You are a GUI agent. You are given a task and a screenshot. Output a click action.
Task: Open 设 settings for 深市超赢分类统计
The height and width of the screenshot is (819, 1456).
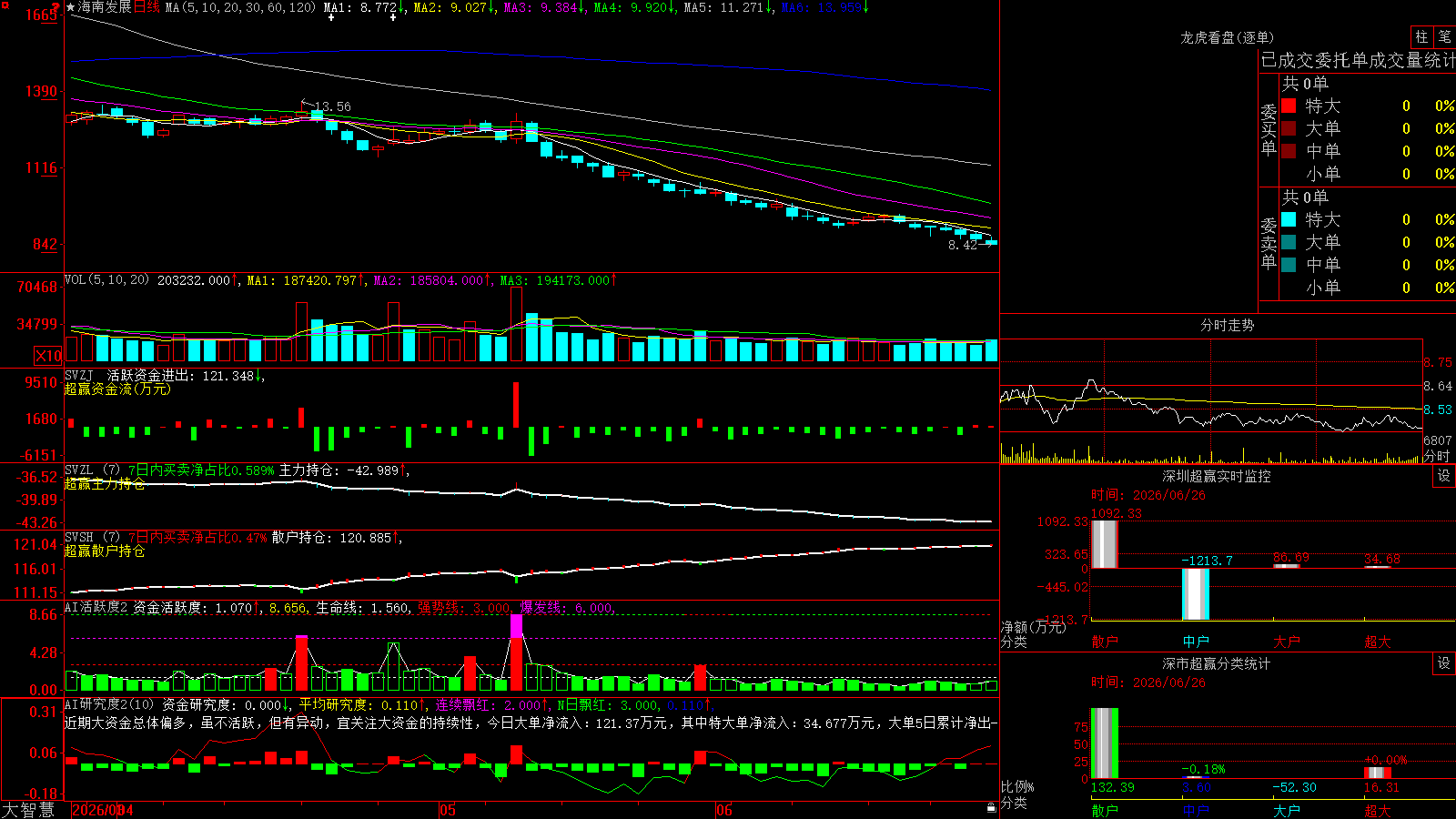pyautogui.click(x=1444, y=663)
